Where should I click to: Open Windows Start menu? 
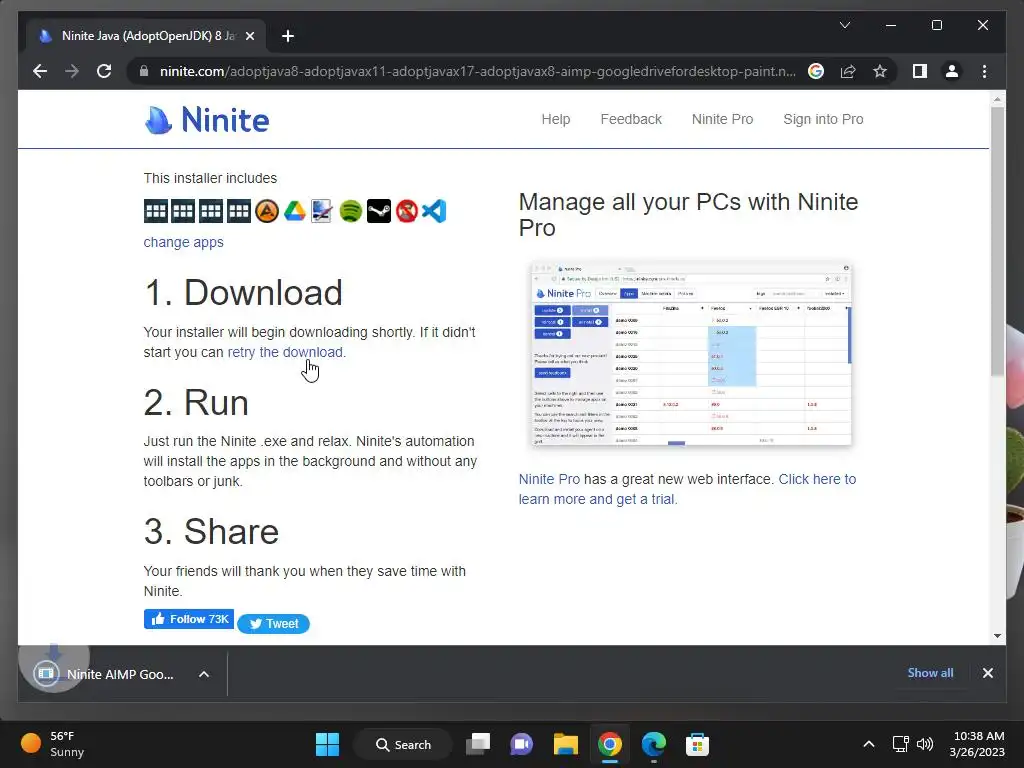click(327, 744)
